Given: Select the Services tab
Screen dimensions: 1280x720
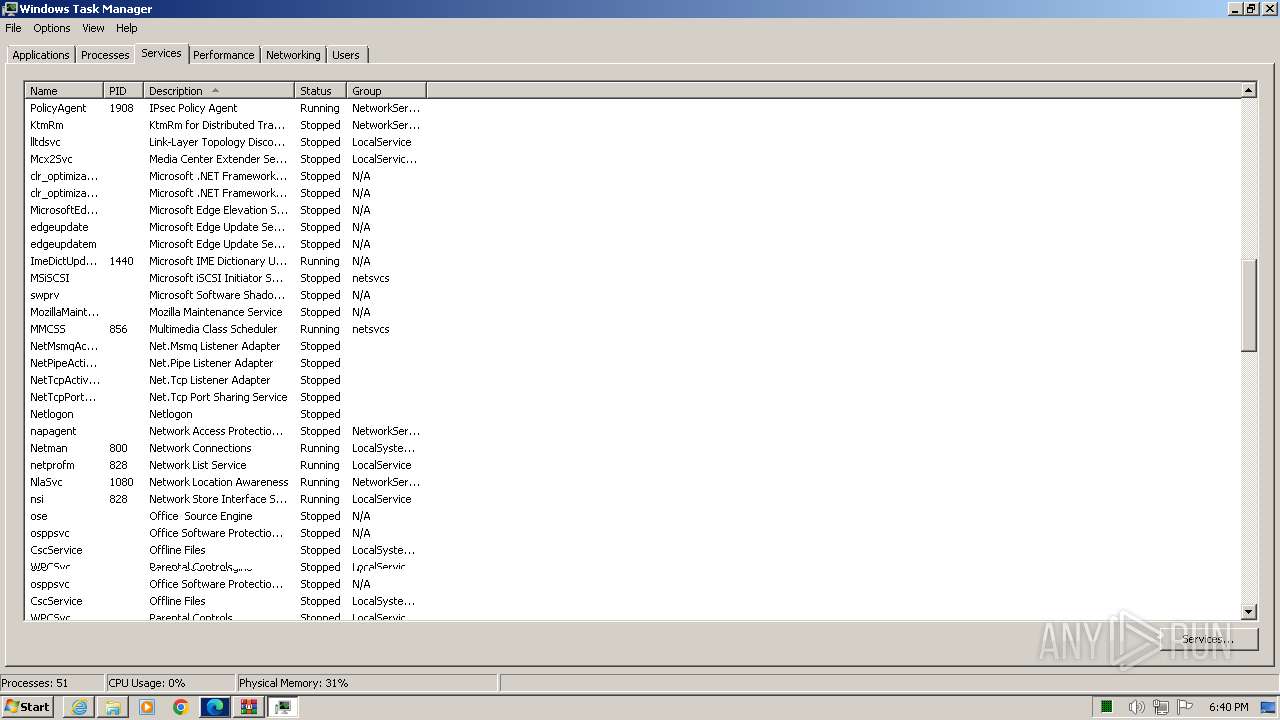Looking at the screenshot, I should tap(161, 53).
